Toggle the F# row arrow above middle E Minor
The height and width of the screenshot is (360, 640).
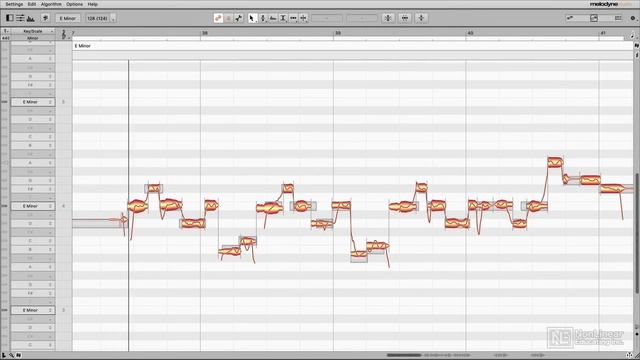click(x=51, y=189)
